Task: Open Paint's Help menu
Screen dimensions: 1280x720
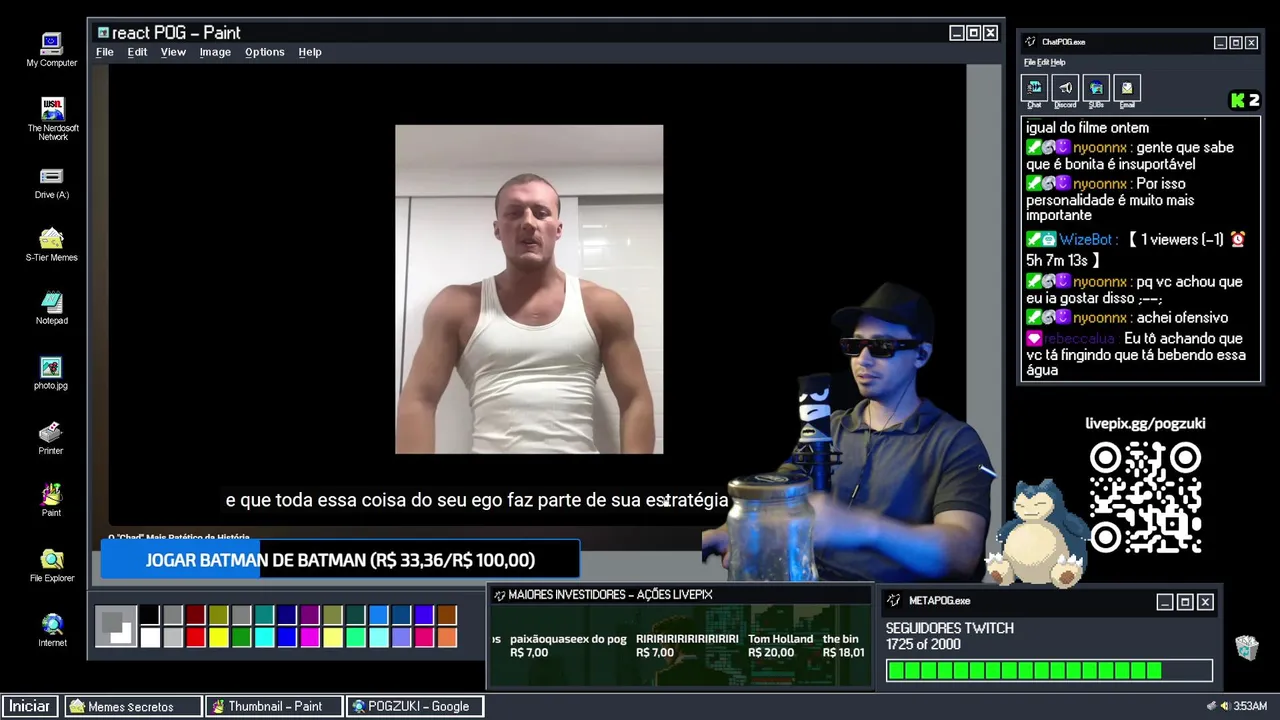Action: tap(310, 52)
